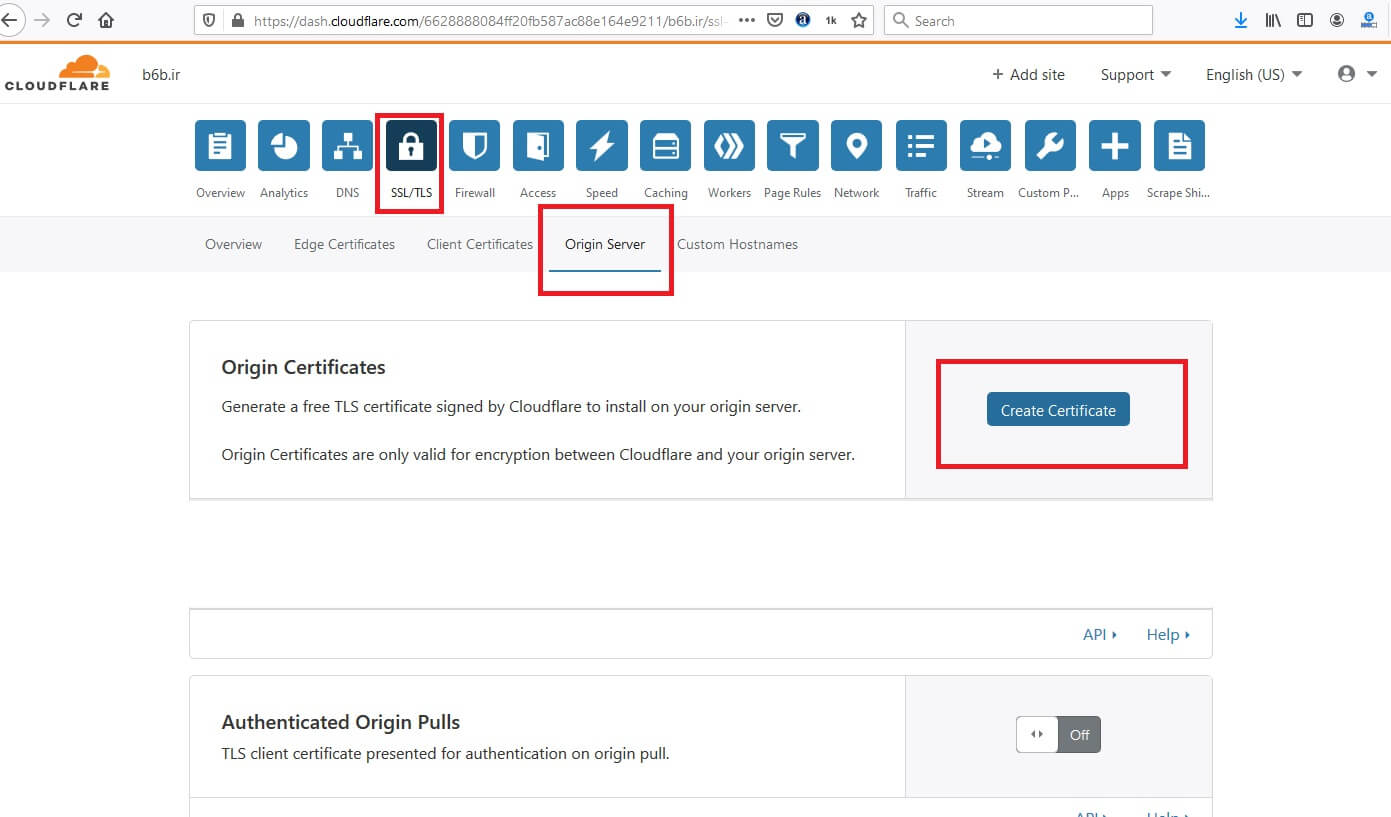Click the Origin Certificates heading
The height and width of the screenshot is (817, 1391).
click(x=303, y=367)
